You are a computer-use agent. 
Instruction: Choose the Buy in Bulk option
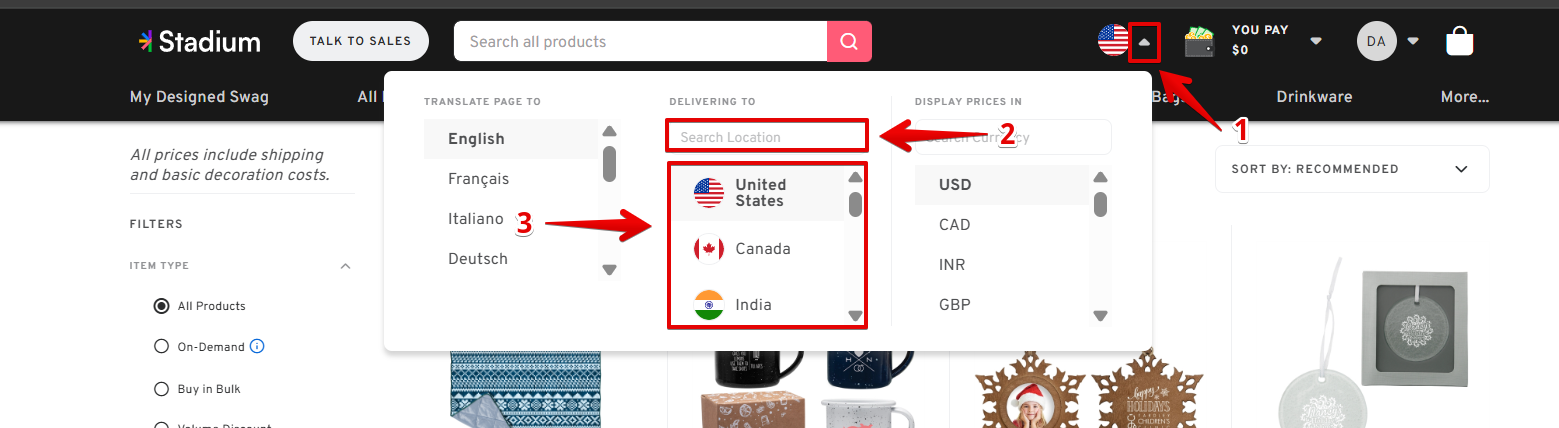click(161, 389)
